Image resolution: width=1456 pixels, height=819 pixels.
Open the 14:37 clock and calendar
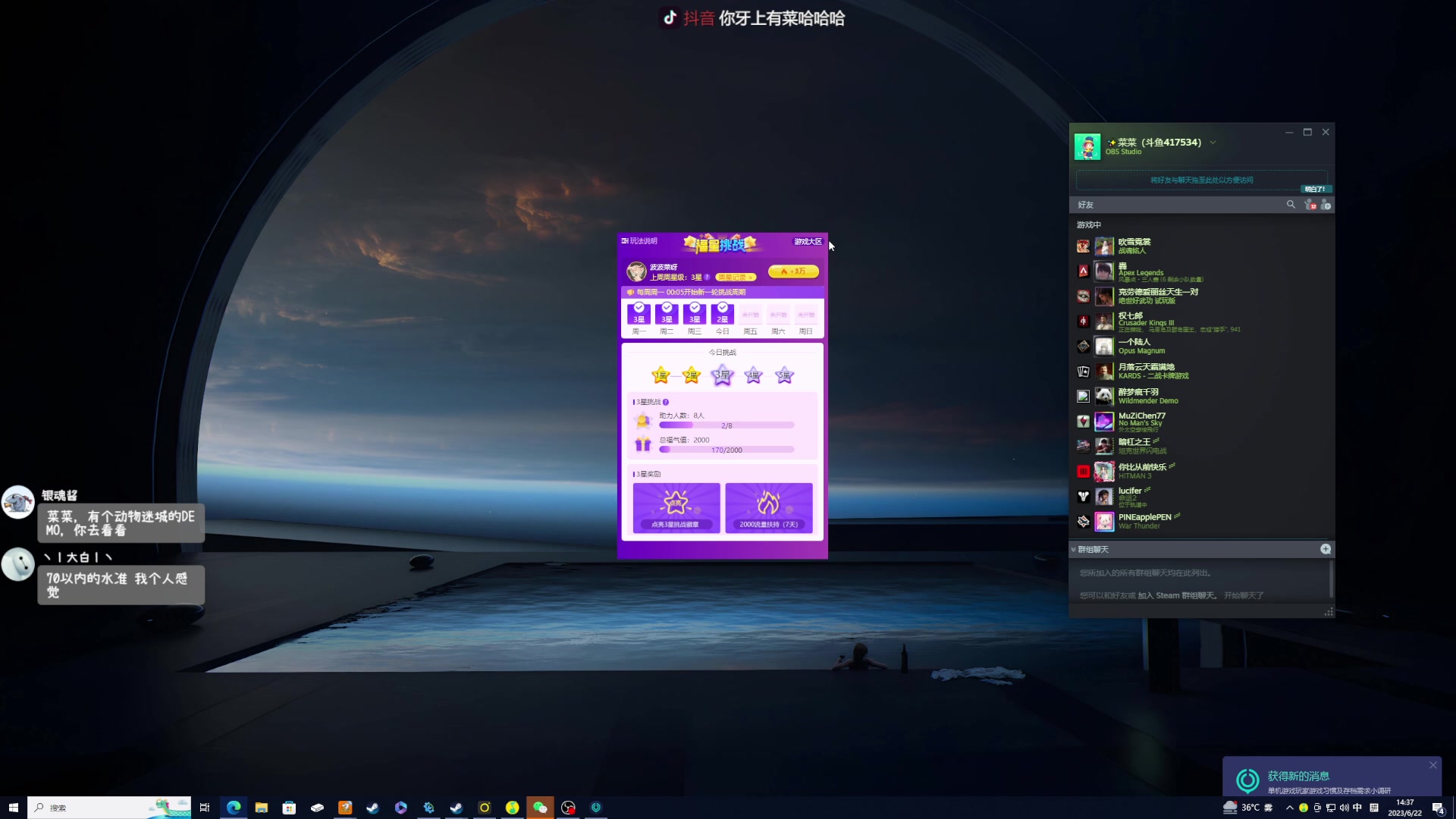1405,808
